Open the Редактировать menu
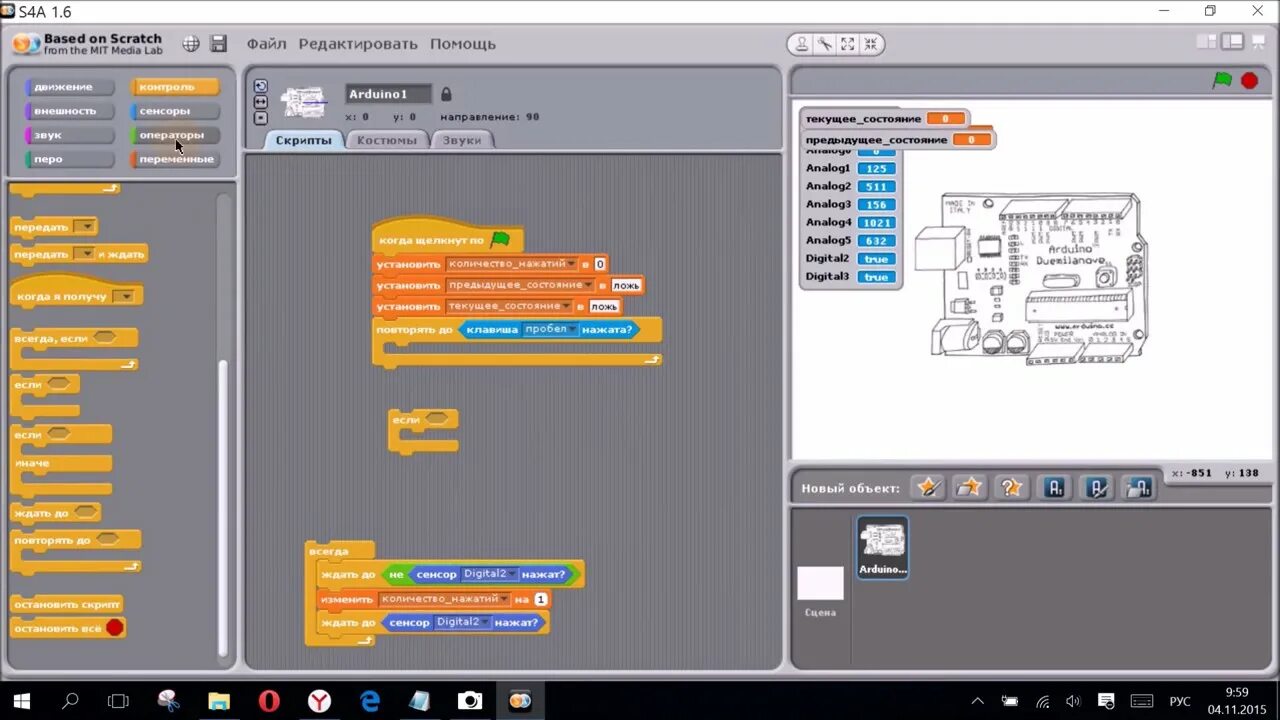The height and width of the screenshot is (720, 1280). [358, 44]
